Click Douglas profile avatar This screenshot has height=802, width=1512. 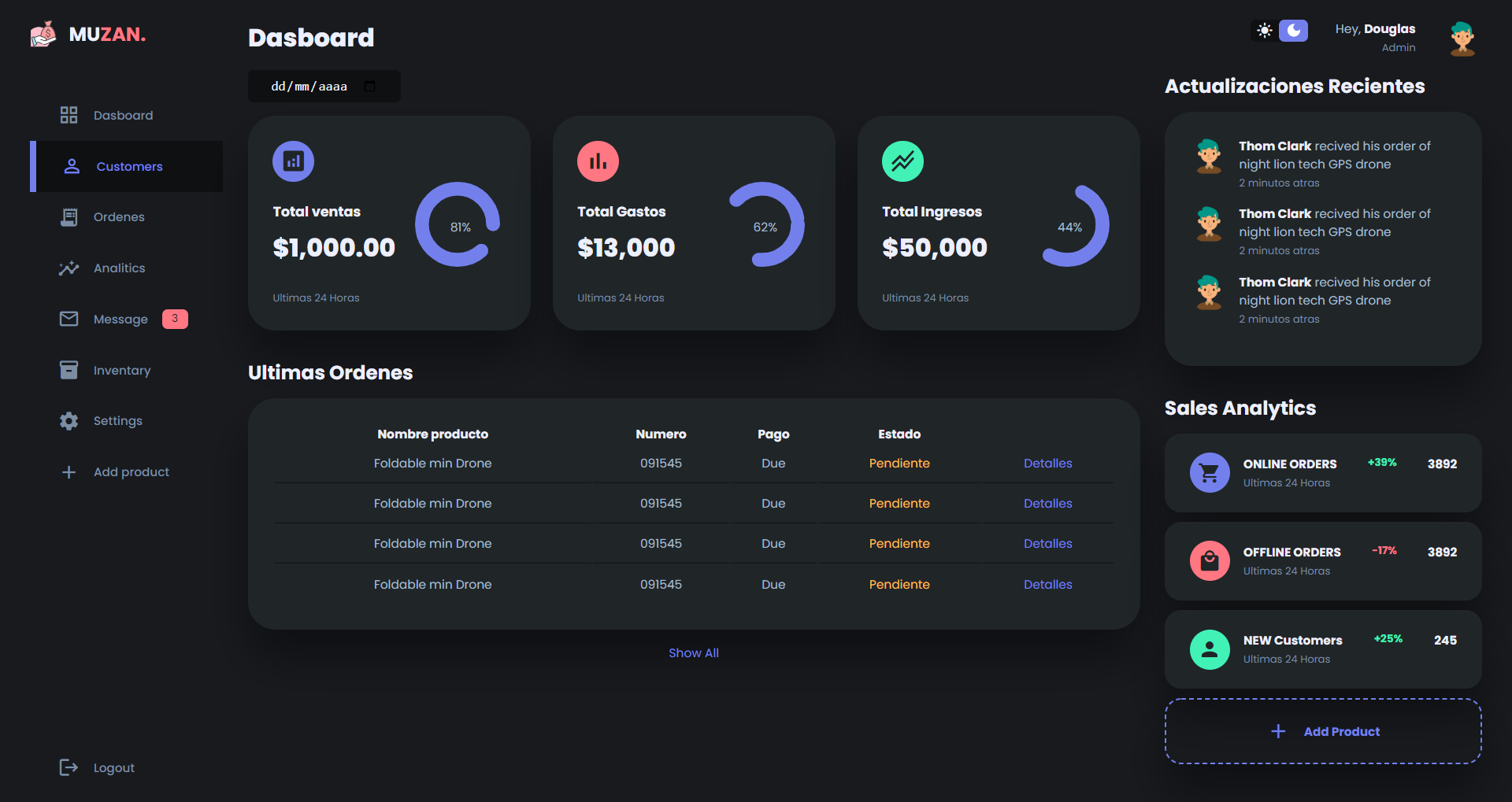pos(1462,39)
